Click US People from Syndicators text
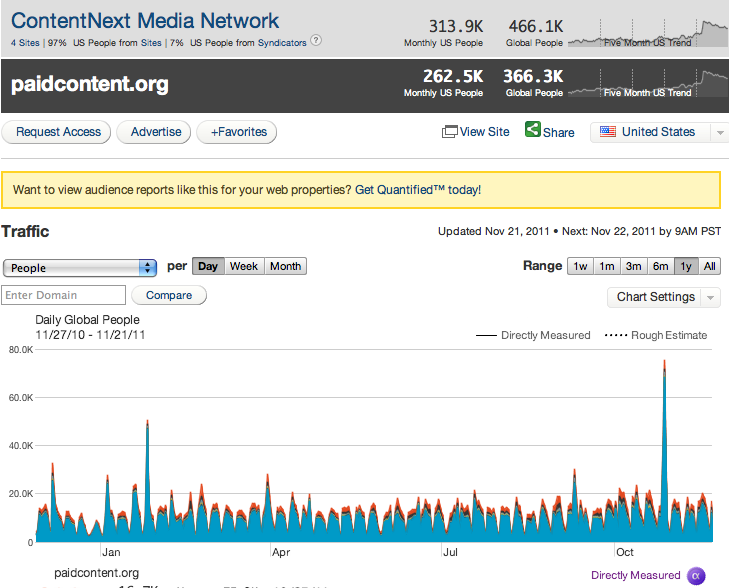The image size is (729, 588). [248, 43]
